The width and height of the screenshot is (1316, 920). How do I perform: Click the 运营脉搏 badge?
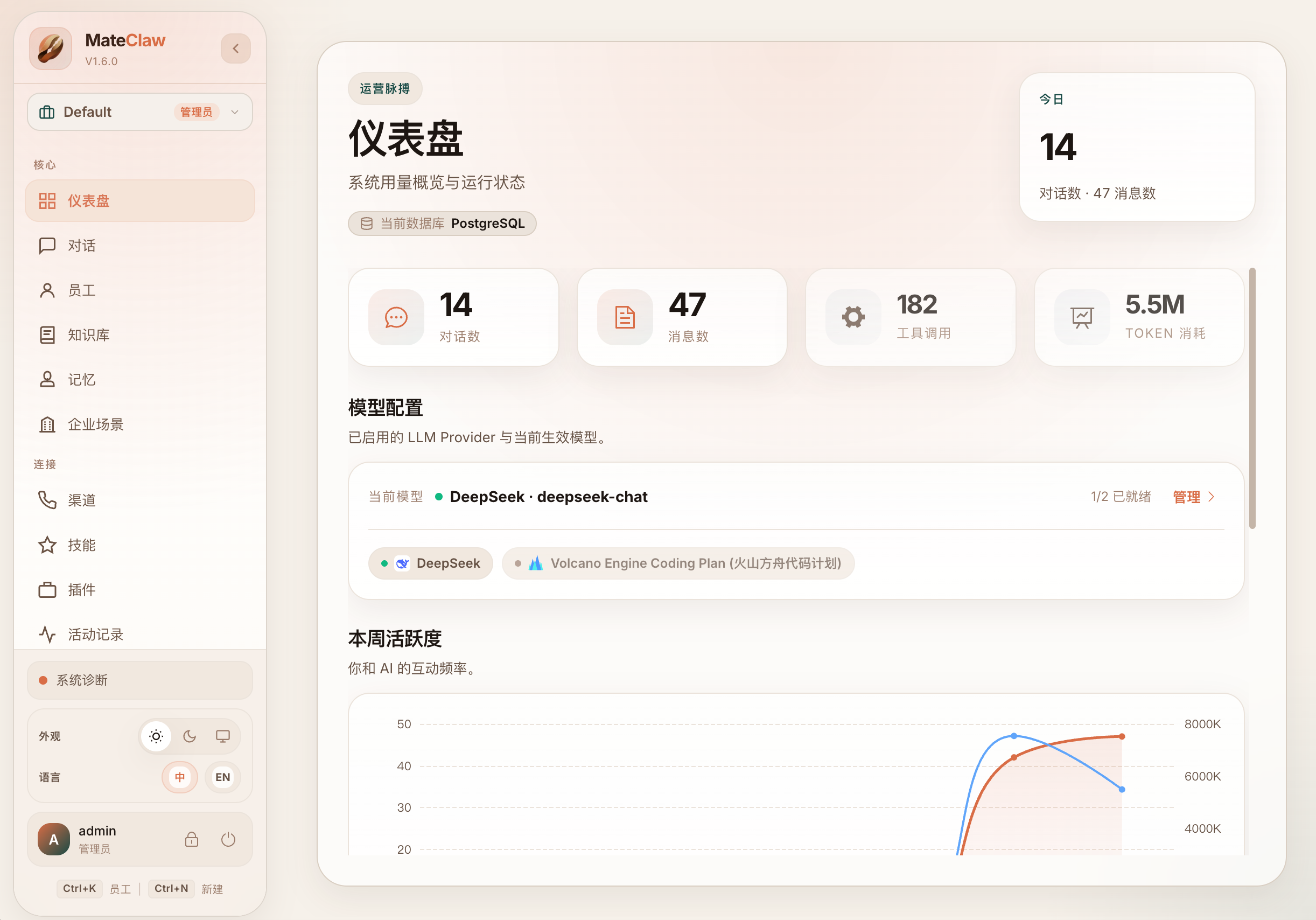pyautogui.click(x=384, y=88)
